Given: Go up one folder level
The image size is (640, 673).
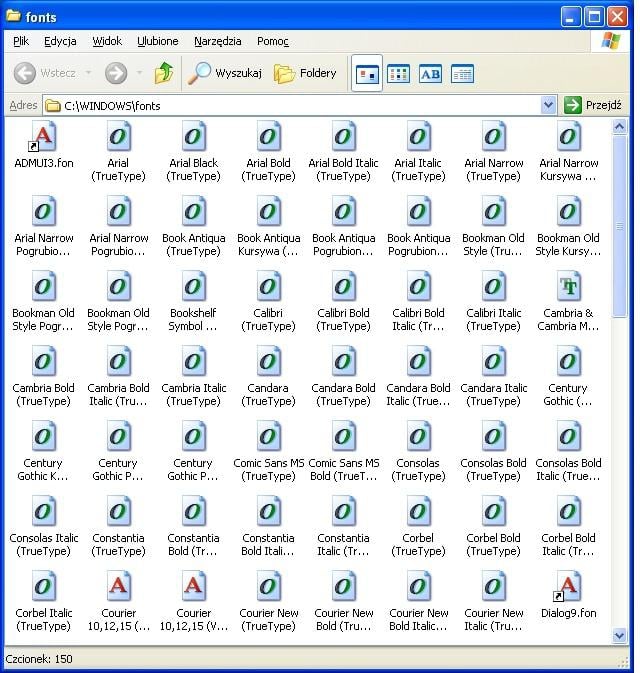Looking at the screenshot, I should pos(164,73).
